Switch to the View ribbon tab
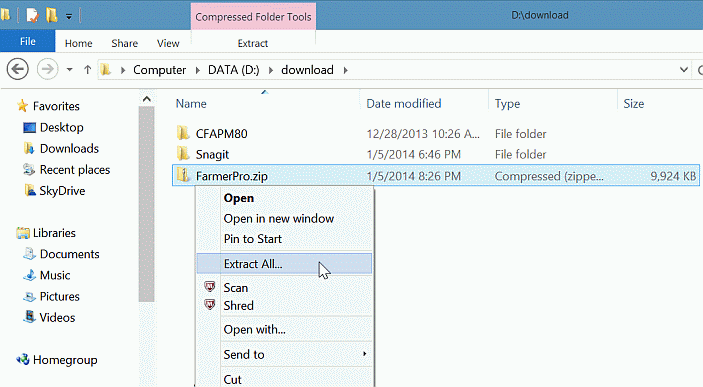The height and width of the screenshot is (387, 703). 168,43
